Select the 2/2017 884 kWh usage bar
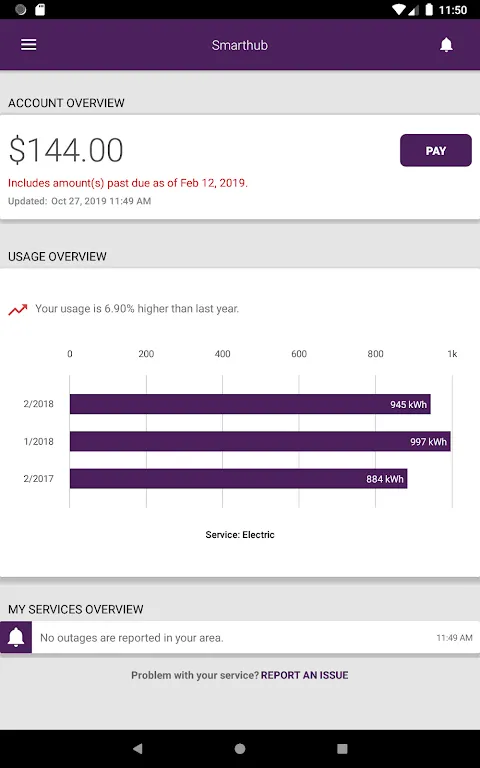 point(239,479)
